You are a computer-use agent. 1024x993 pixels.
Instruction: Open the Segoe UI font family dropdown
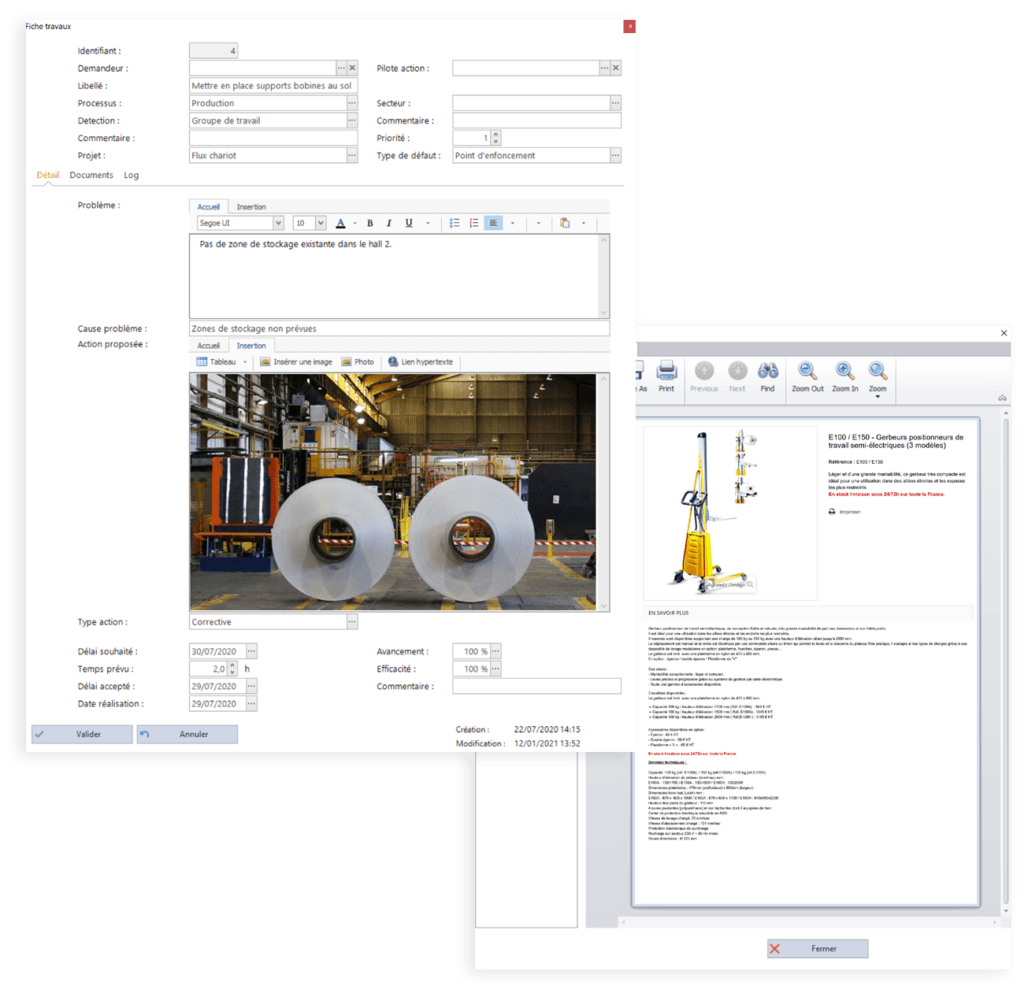click(x=278, y=223)
